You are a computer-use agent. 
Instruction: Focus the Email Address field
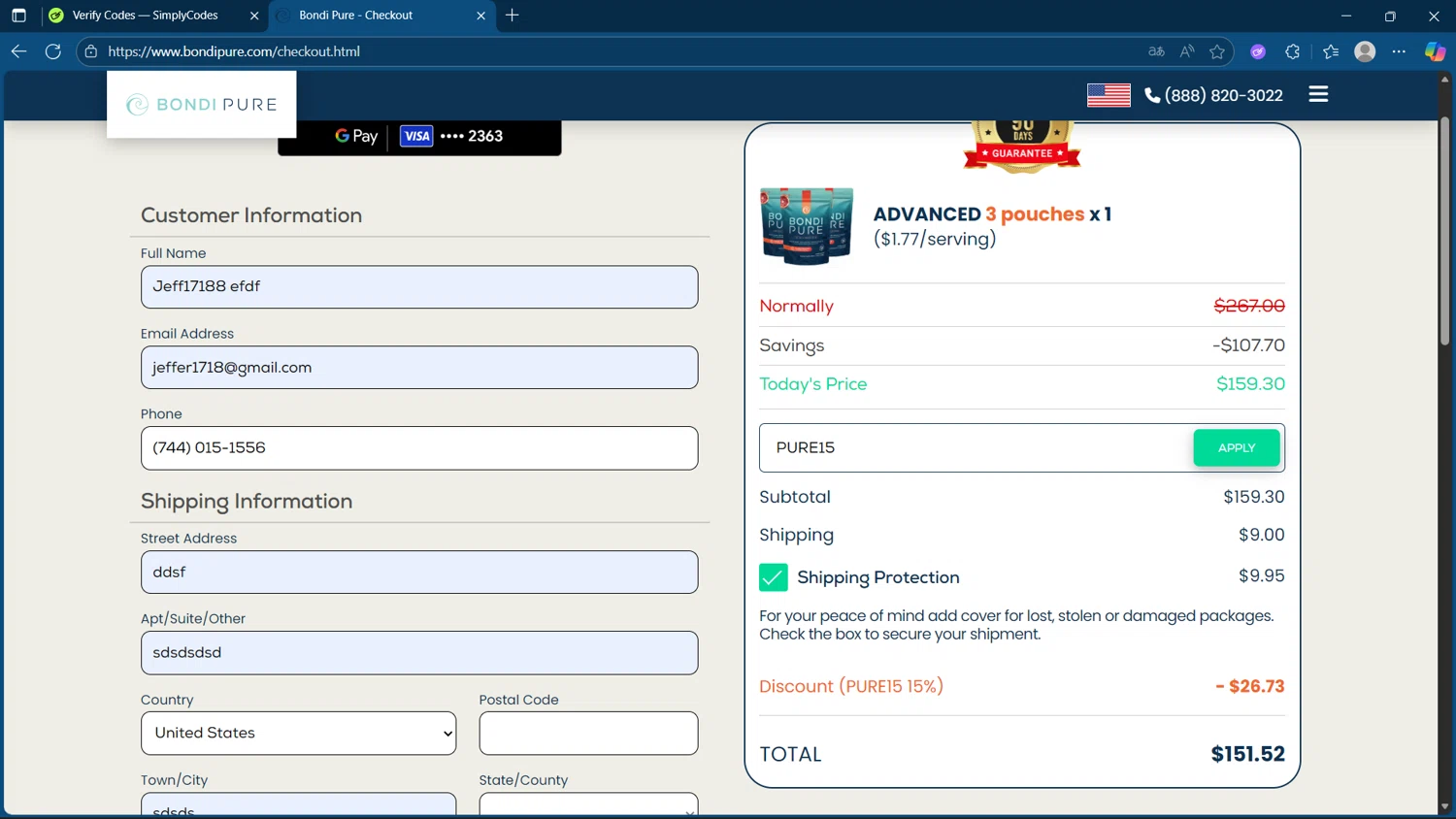(x=419, y=368)
